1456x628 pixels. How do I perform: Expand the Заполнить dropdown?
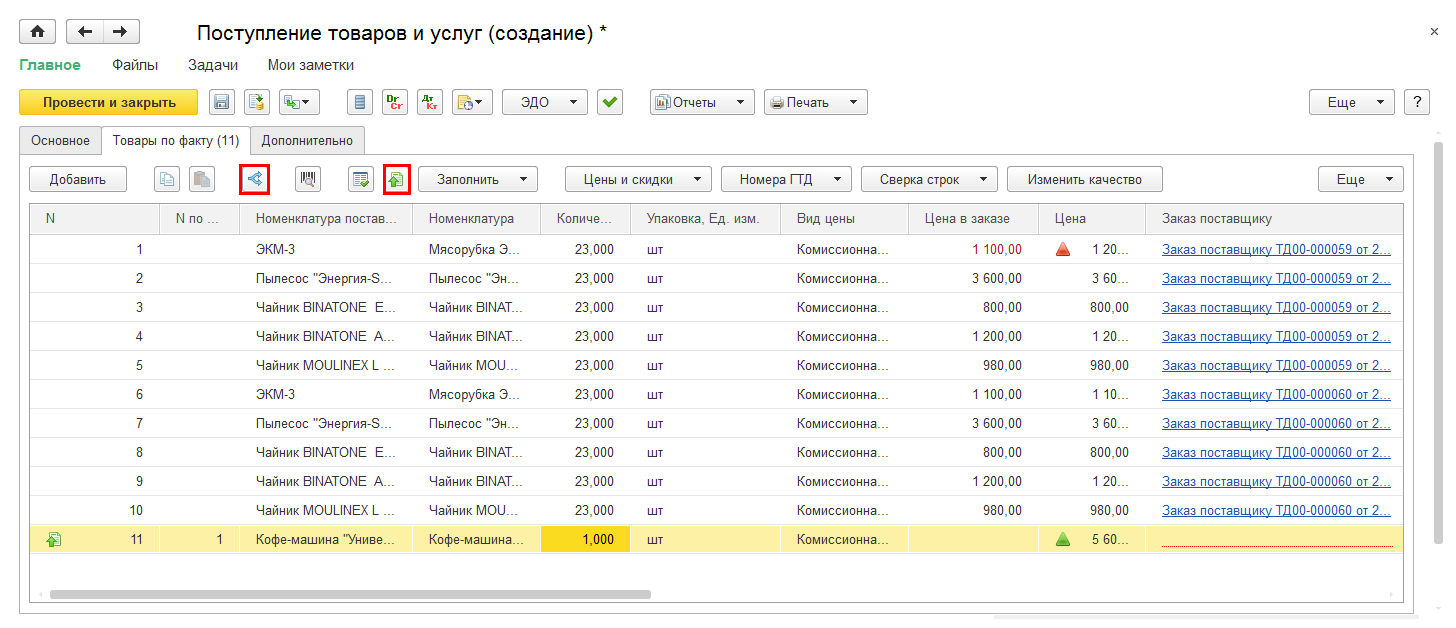[477, 180]
